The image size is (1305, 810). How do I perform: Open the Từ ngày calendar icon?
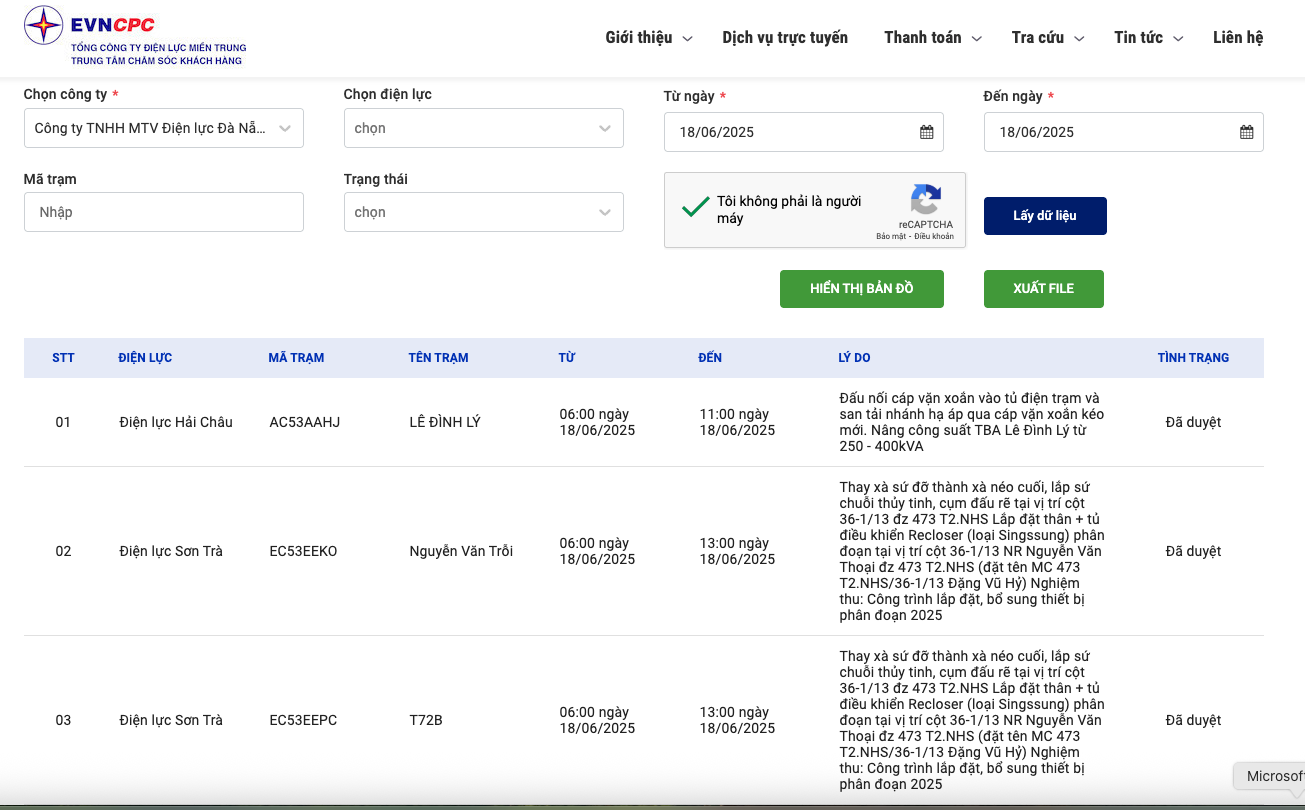tap(926, 132)
